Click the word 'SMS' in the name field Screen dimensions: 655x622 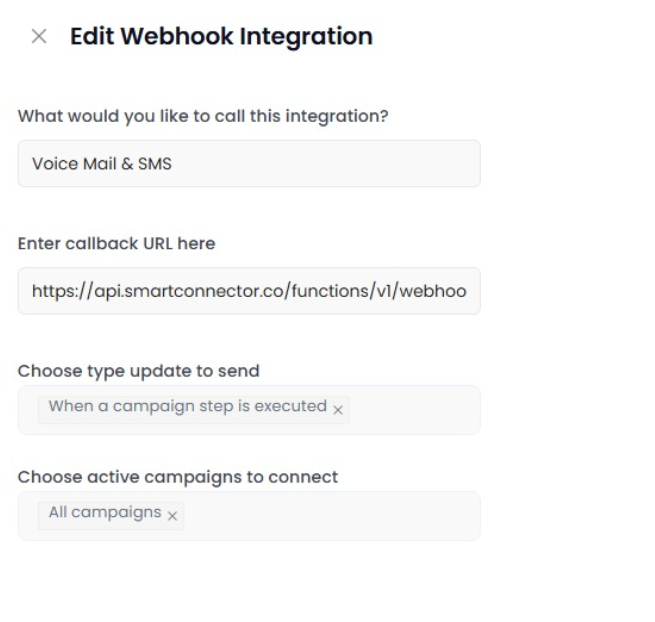tap(155, 164)
